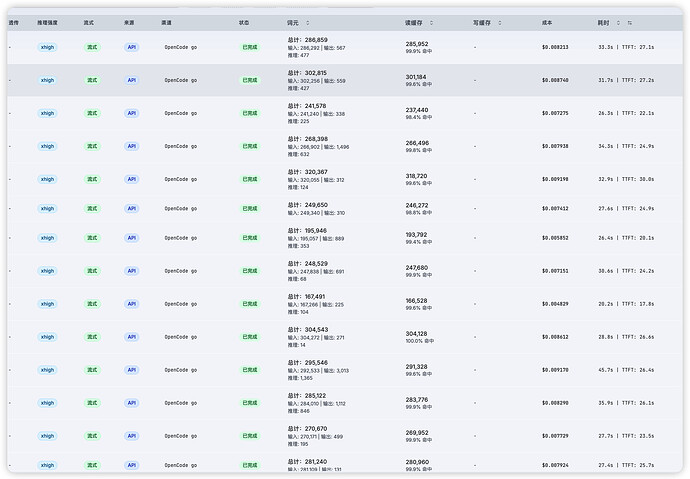
Task: Click the read cache value 304,128
Action: pos(416,334)
